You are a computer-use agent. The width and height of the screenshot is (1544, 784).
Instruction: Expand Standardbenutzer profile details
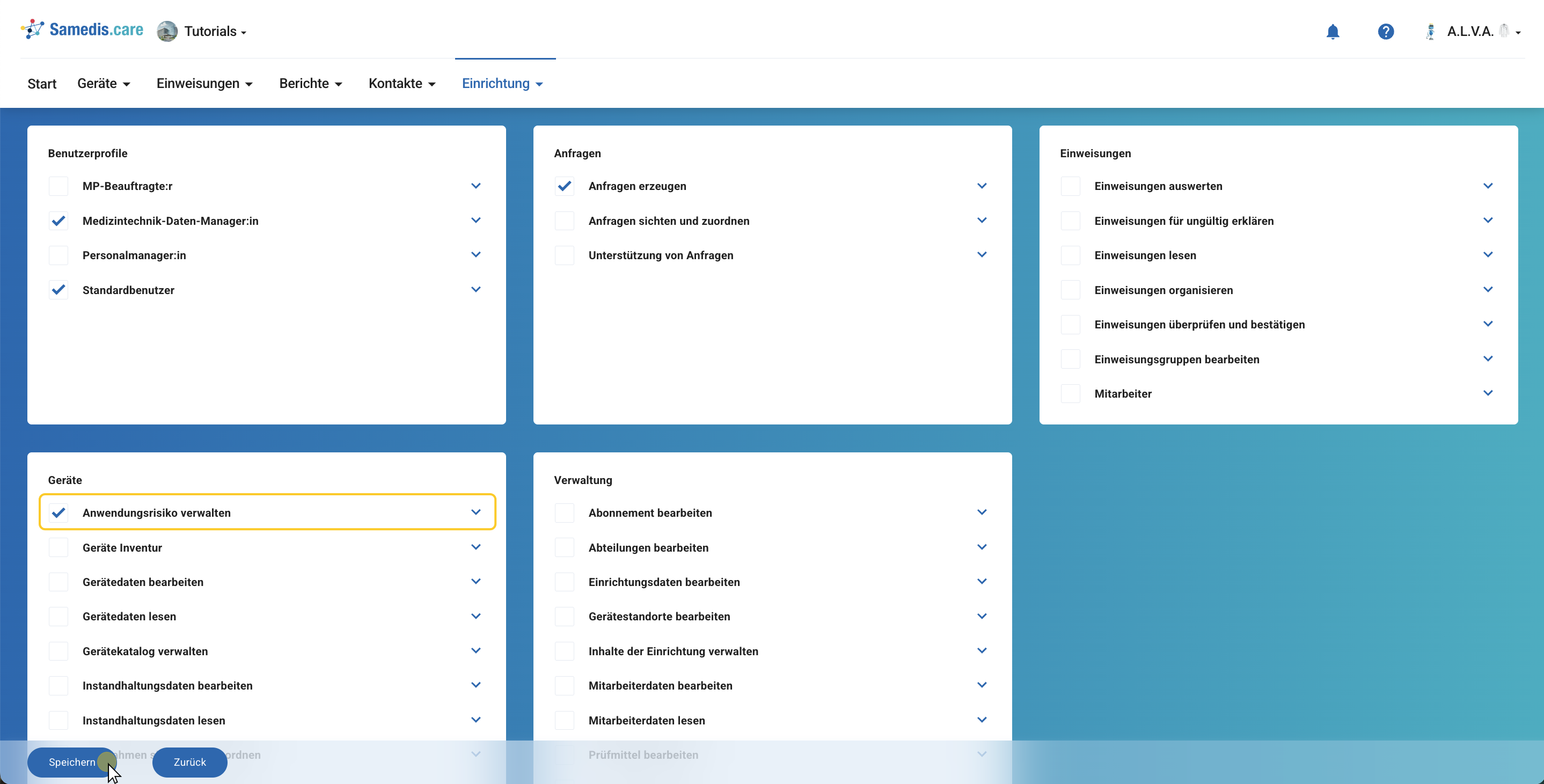[475, 289]
